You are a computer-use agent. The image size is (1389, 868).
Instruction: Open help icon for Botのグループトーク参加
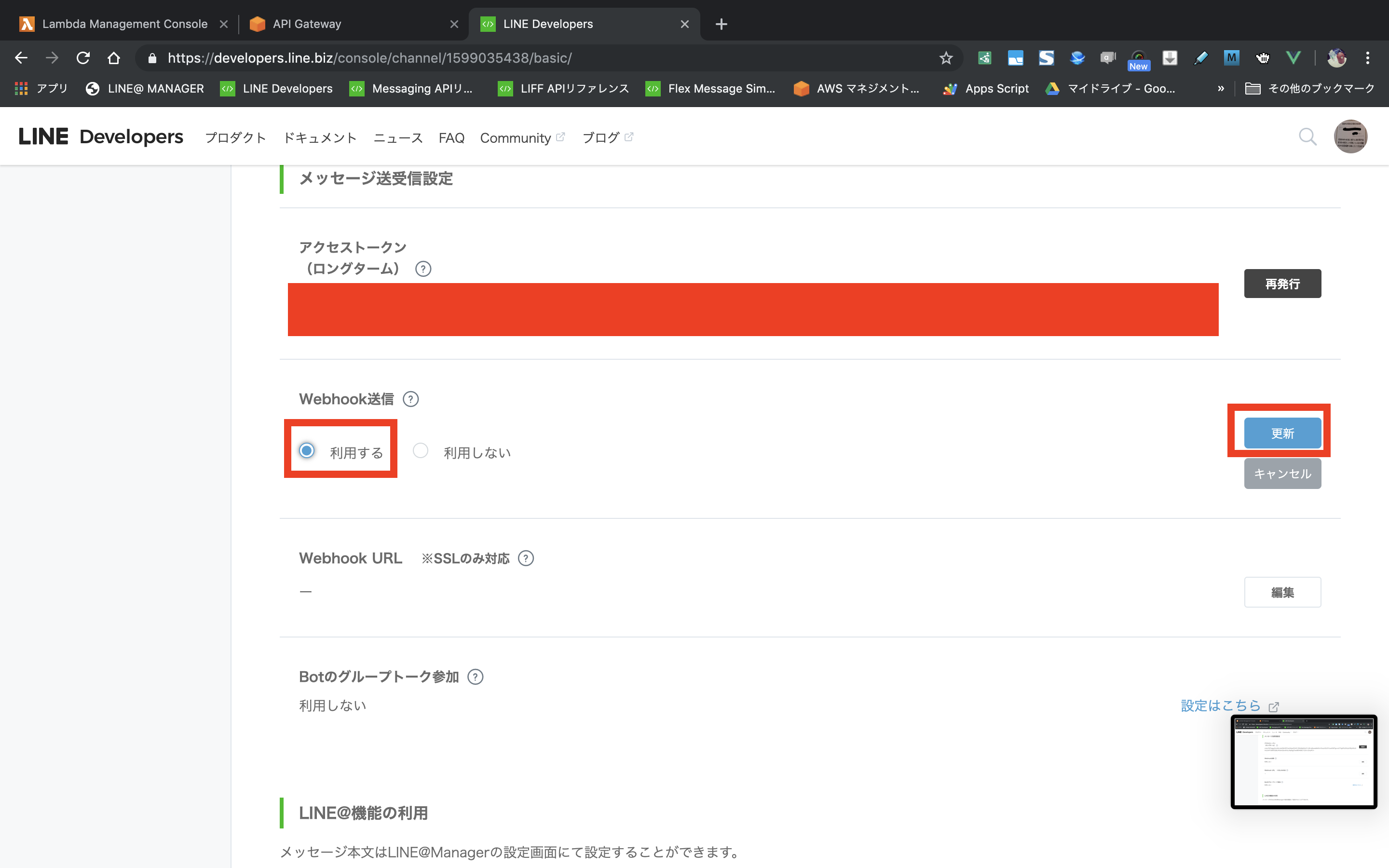click(x=475, y=677)
